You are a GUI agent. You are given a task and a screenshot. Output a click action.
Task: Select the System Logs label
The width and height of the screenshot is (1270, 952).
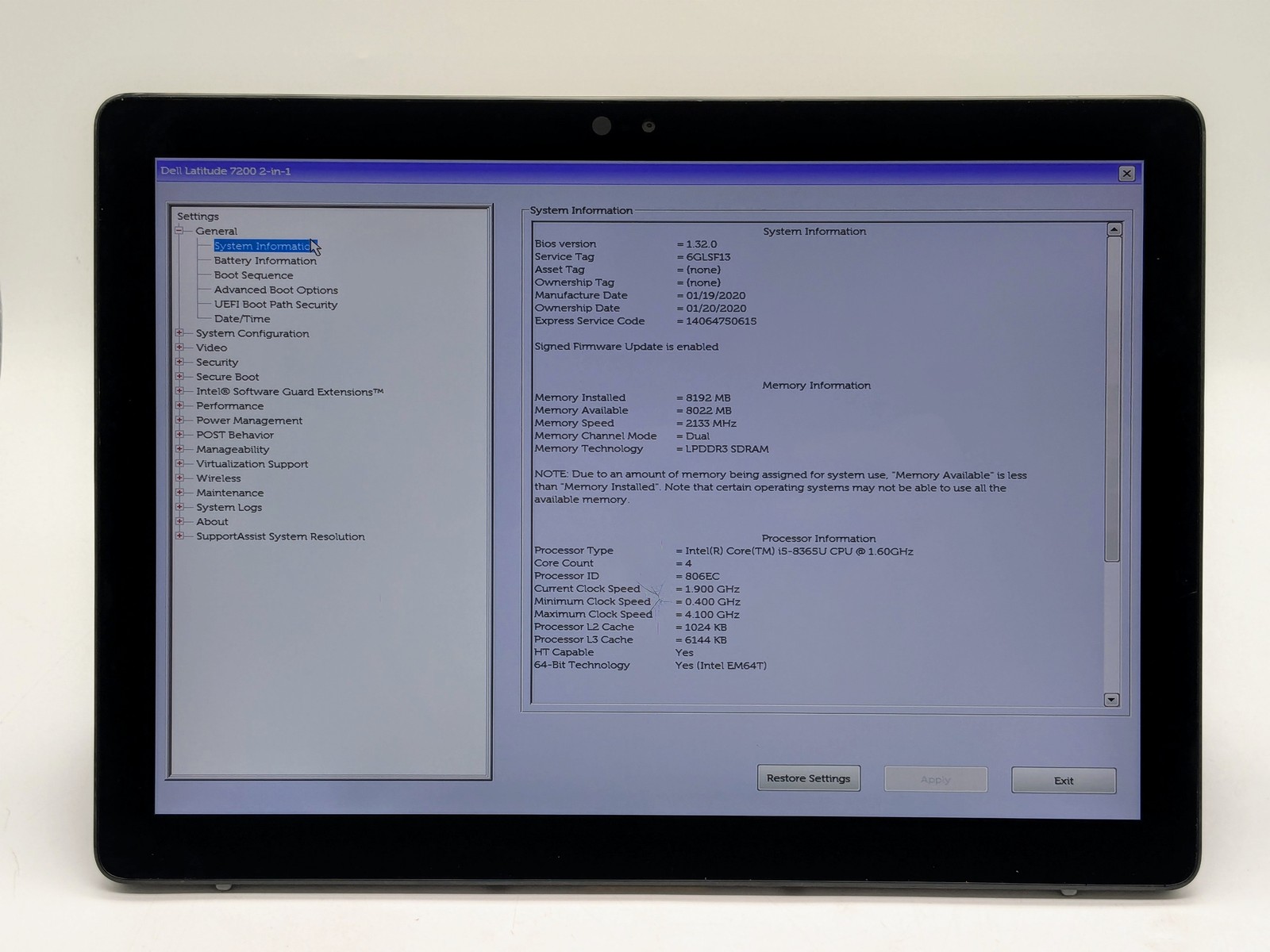[x=229, y=507]
